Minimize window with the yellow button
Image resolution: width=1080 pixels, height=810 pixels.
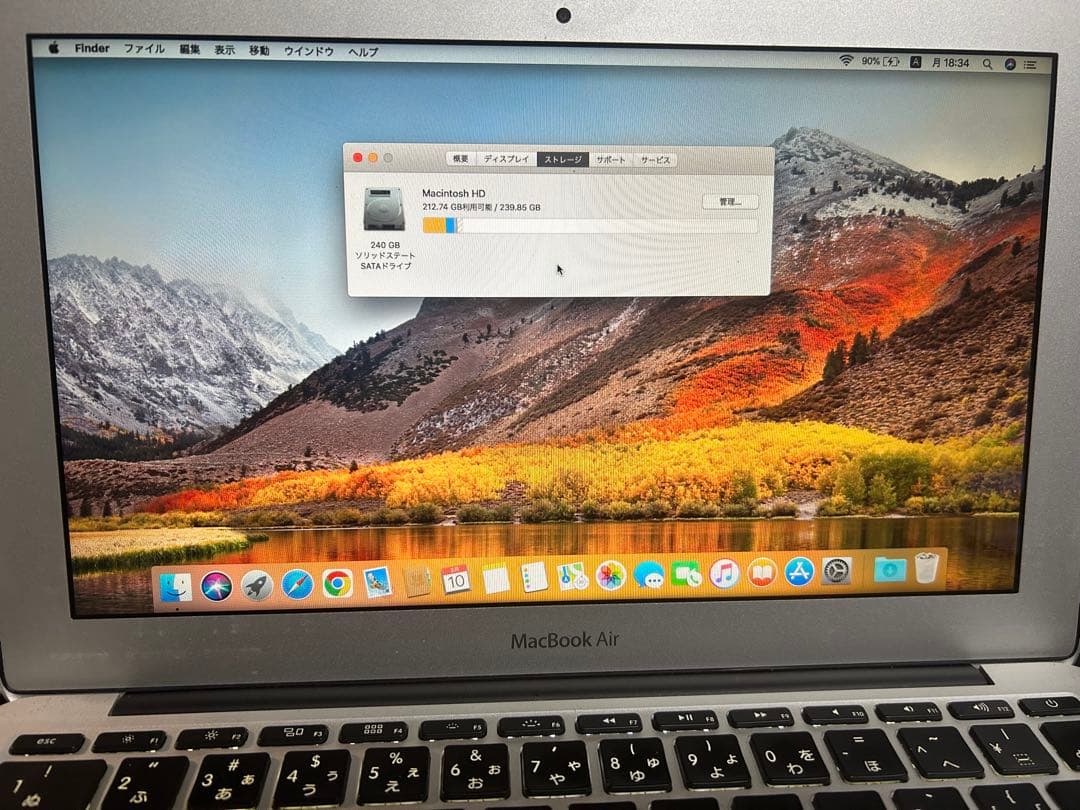pos(373,158)
